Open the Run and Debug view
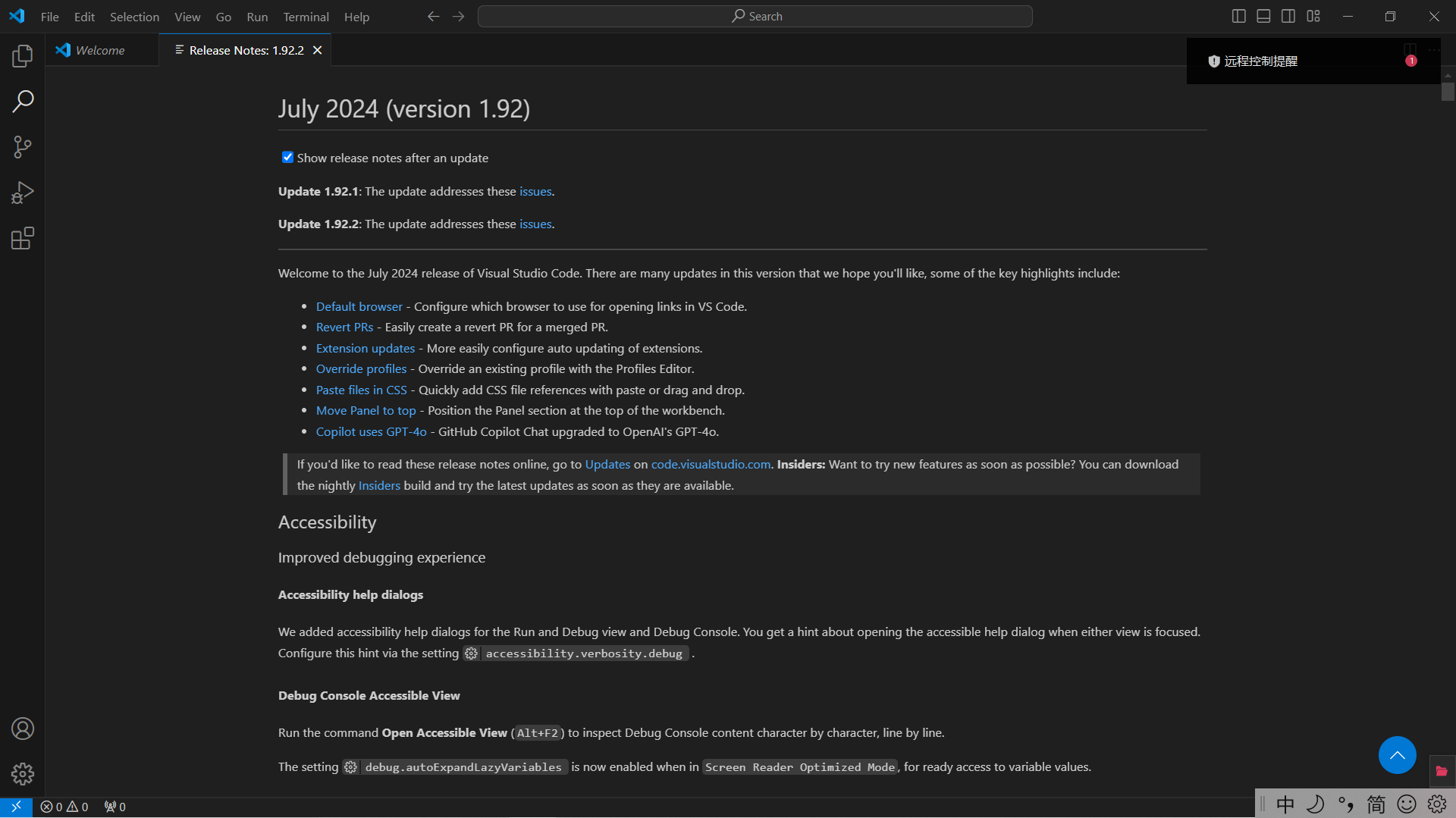This screenshot has width=1456, height=818. pos(23,193)
